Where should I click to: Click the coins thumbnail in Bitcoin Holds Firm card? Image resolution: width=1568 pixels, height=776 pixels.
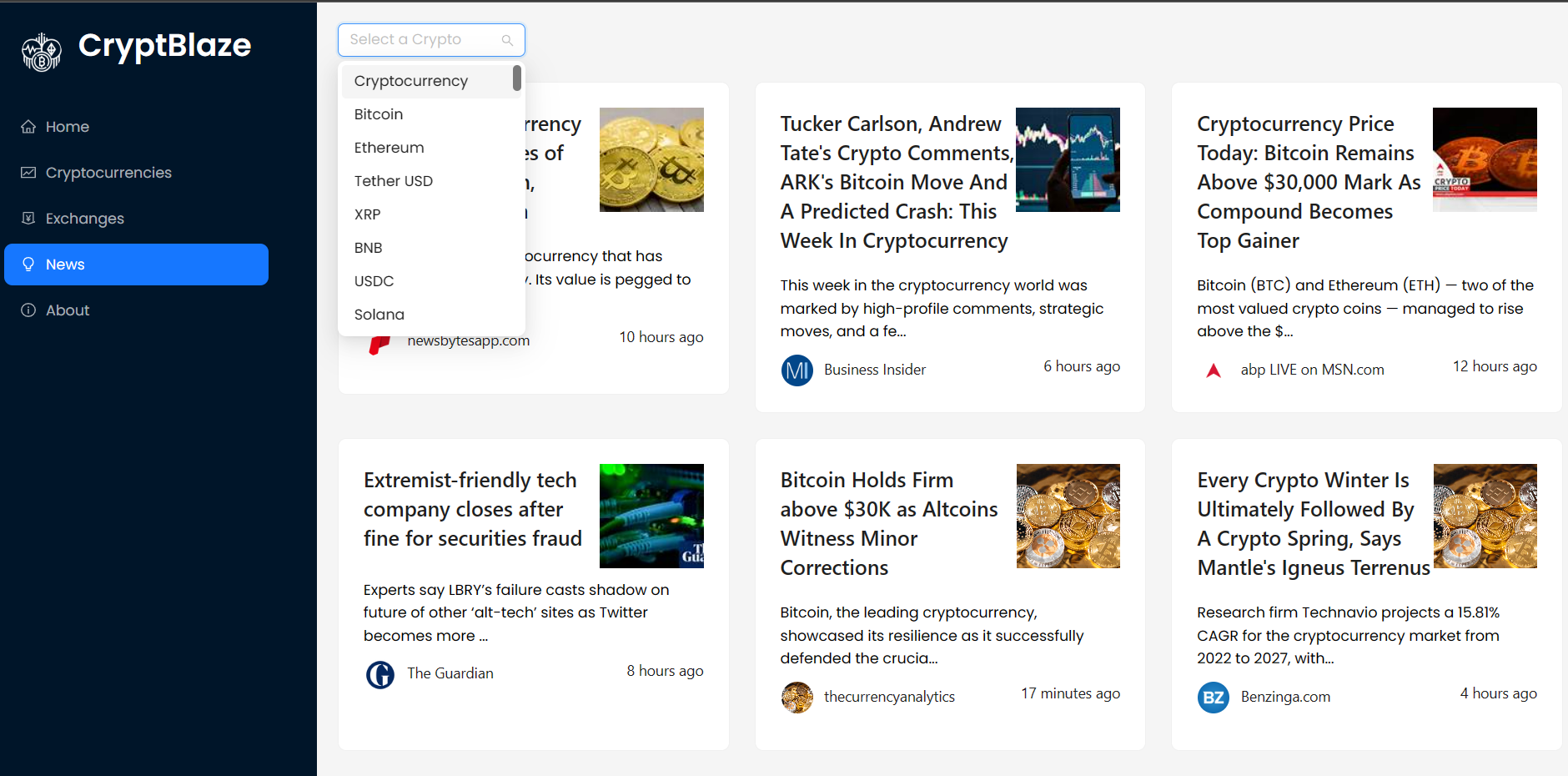click(1068, 516)
